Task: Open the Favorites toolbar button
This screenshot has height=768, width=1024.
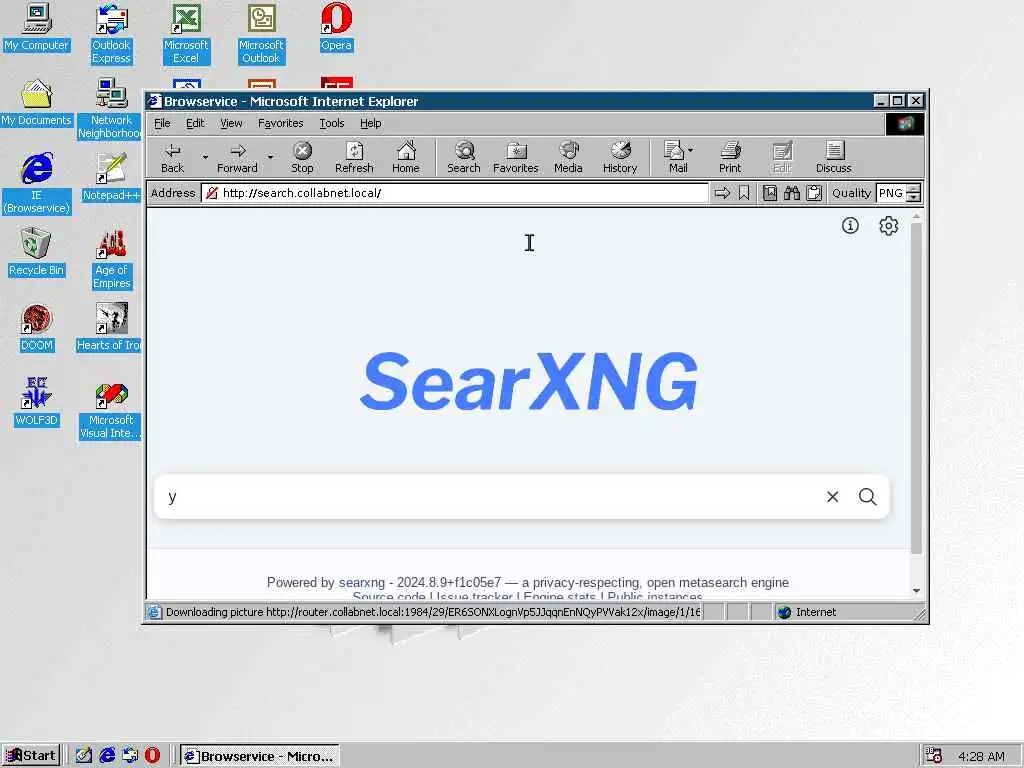Action: pyautogui.click(x=516, y=157)
